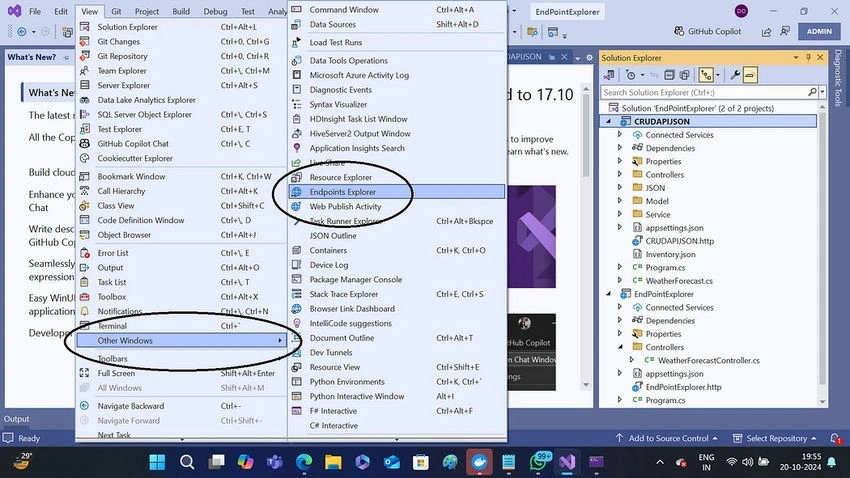Collapse the EndPointExplorer project node
This screenshot has height=478, width=850.
click(x=608, y=294)
